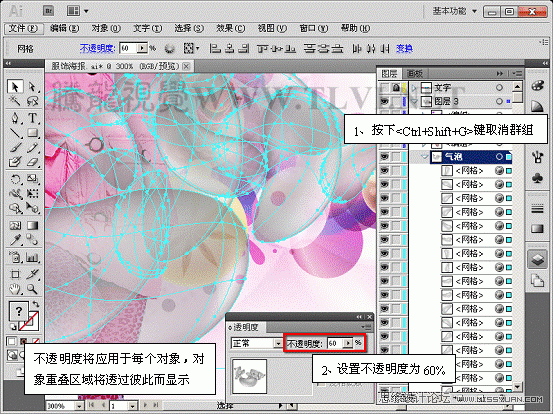Viewport: 553px width, 414px height.
Task: Select the Type tool
Action: pyautogui.click(x=32, y=118)
